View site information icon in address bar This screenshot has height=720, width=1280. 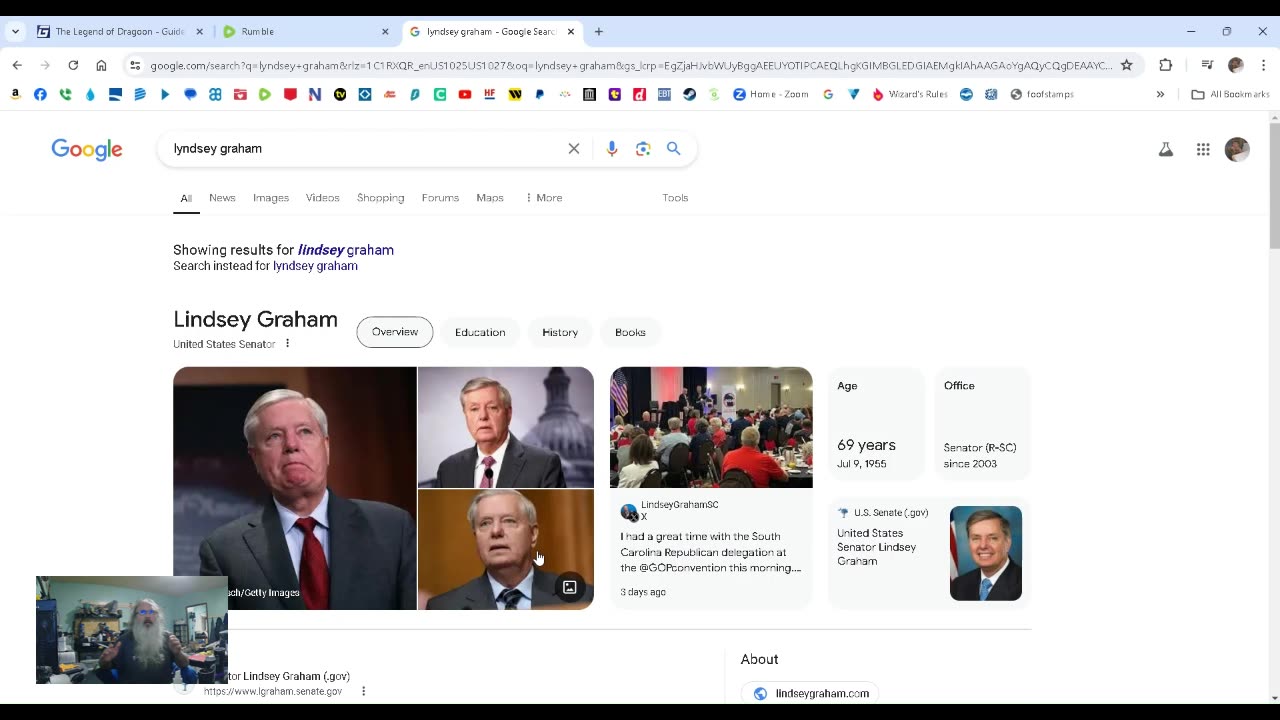pyautogui.click(x=135, y=65)
